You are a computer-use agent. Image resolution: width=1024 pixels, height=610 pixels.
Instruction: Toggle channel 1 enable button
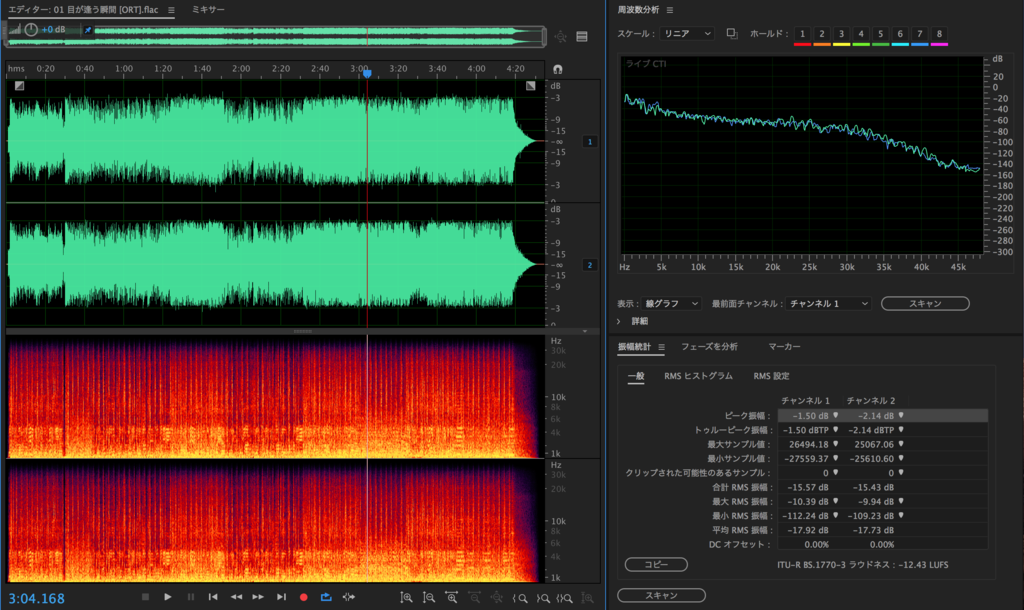tap(590, 142)
